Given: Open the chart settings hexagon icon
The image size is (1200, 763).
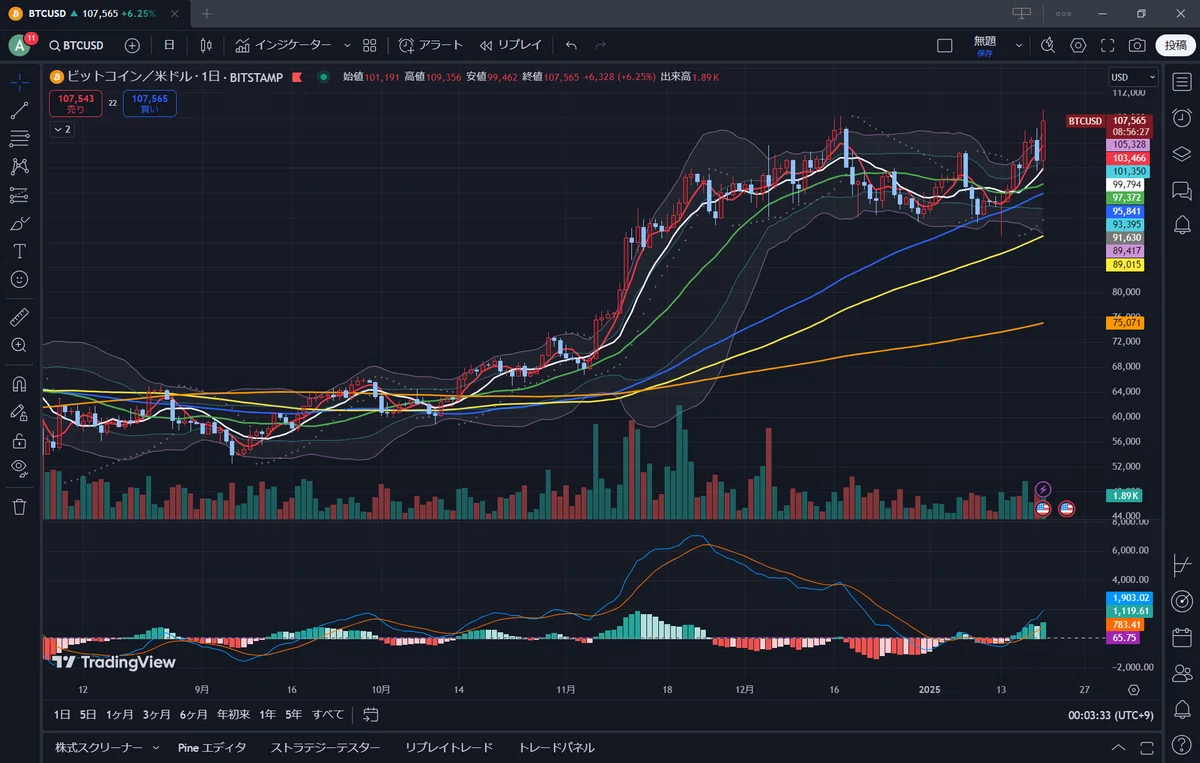Looking at the screenshot, I should pyautogui.click(x=1078, y=45).
